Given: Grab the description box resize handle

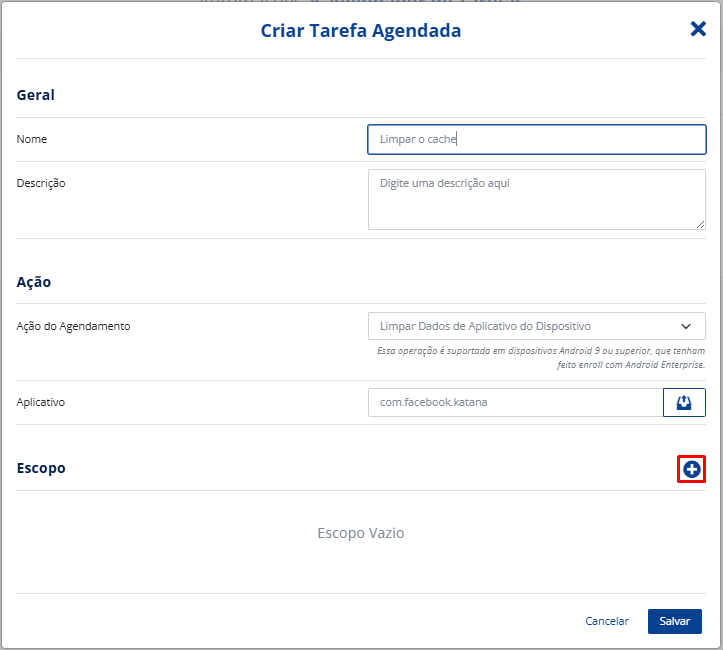Looking at the screenshot, I should coord(700,224).
